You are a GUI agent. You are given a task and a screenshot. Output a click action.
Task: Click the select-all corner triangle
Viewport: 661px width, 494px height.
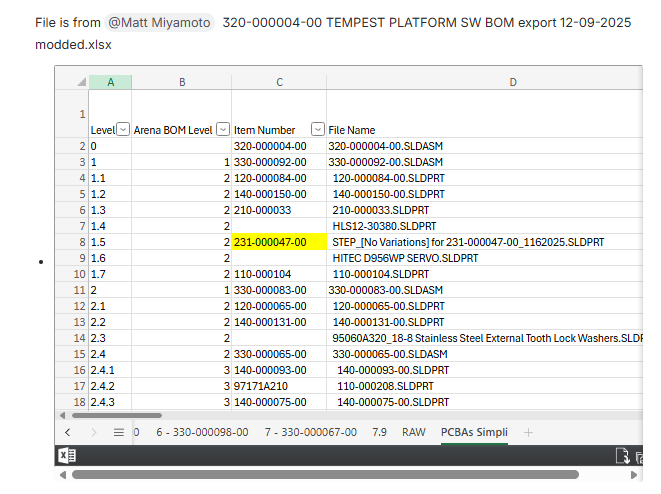(x=82, y=82)
